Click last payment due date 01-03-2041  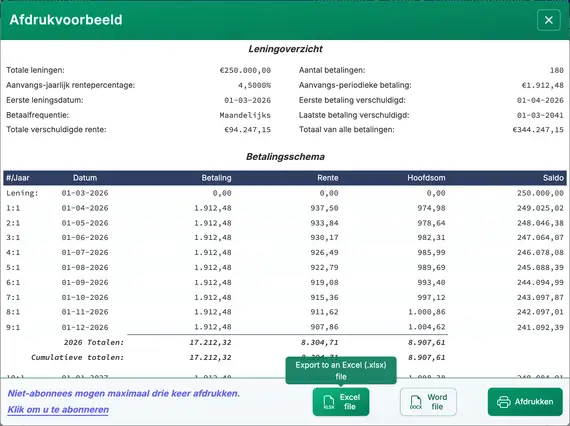point(540,115)
